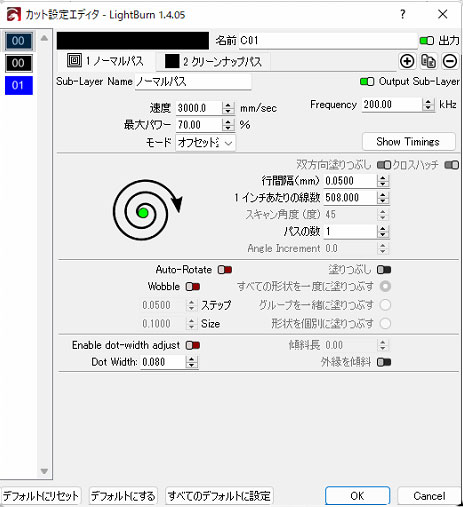Click the 名前 field containing C01
Viewport: 463px width, 507px height.
(x=328, y=41)
